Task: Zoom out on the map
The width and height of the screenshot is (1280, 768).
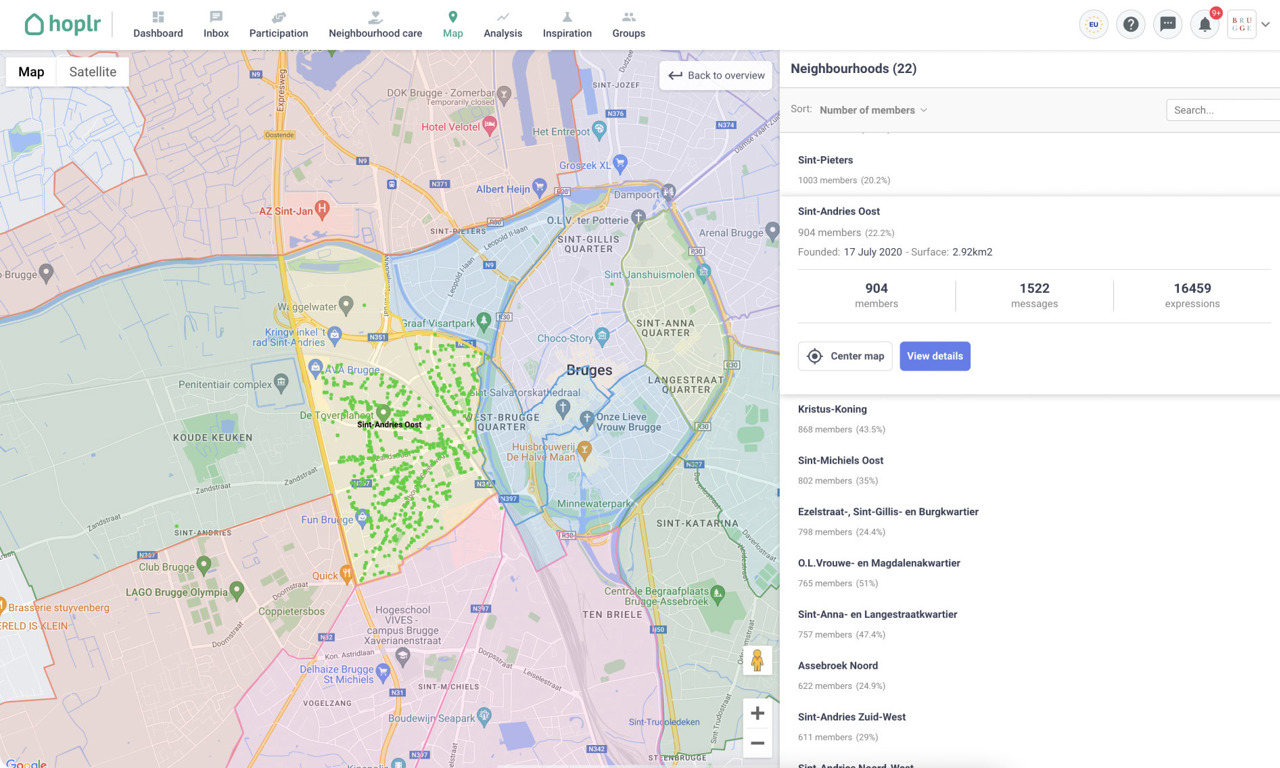Action: pos(757,743)
